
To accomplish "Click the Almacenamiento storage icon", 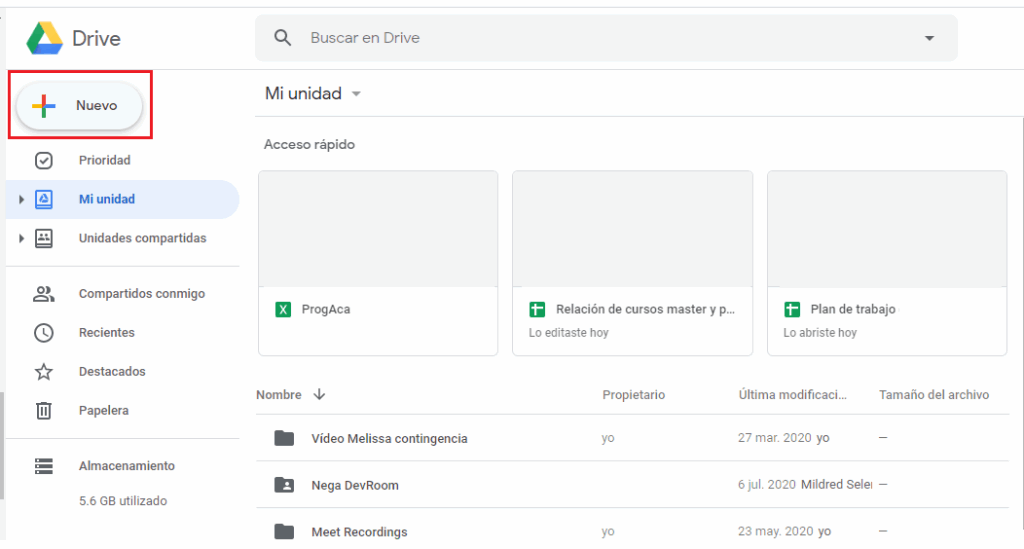I will point(44,466).
